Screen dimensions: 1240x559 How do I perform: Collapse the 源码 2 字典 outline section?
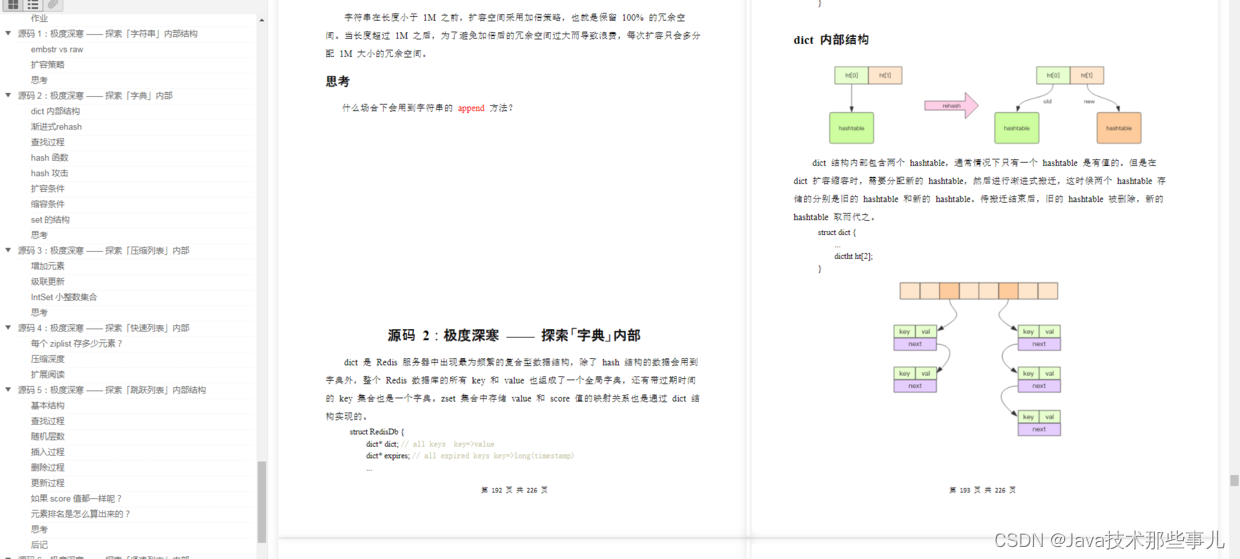[8, 96]
